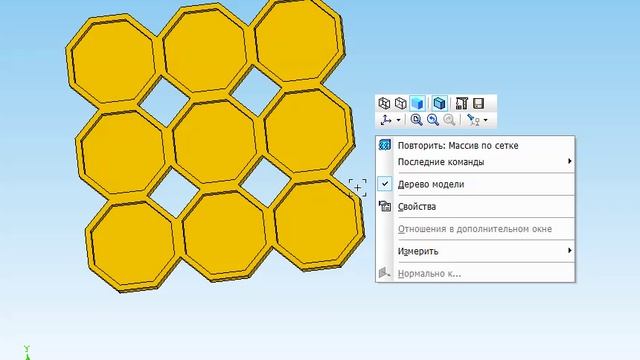
Task: Select the center octagon of the model
Action: pos(215,142)
